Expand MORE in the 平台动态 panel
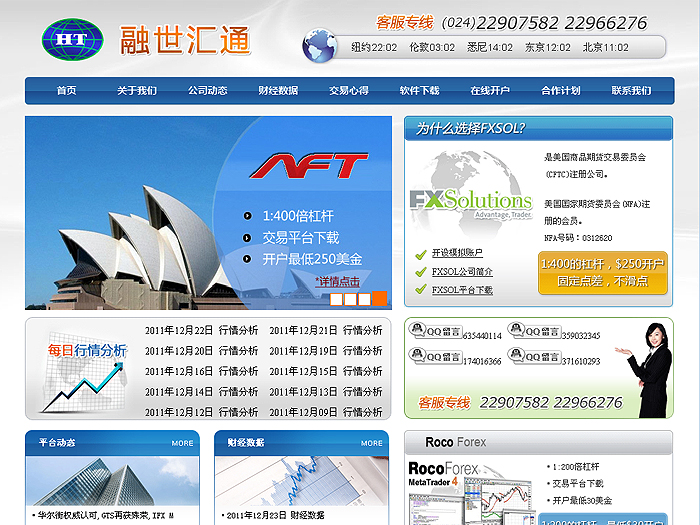The height and width of the screenshot is (525, 700). [182, 442]
